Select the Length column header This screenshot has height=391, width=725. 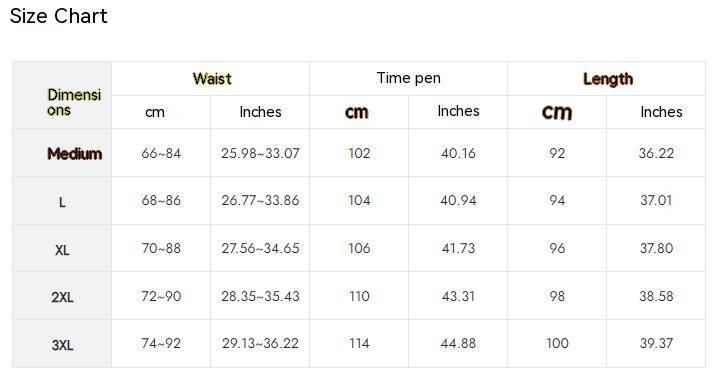tap(608, 79)
